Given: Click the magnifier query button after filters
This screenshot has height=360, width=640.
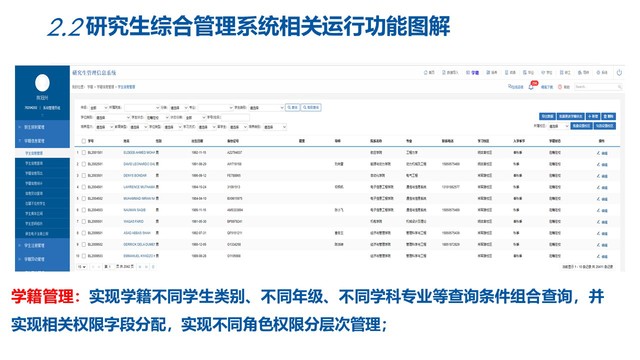Looking at the screenshot, I should 292,107.
